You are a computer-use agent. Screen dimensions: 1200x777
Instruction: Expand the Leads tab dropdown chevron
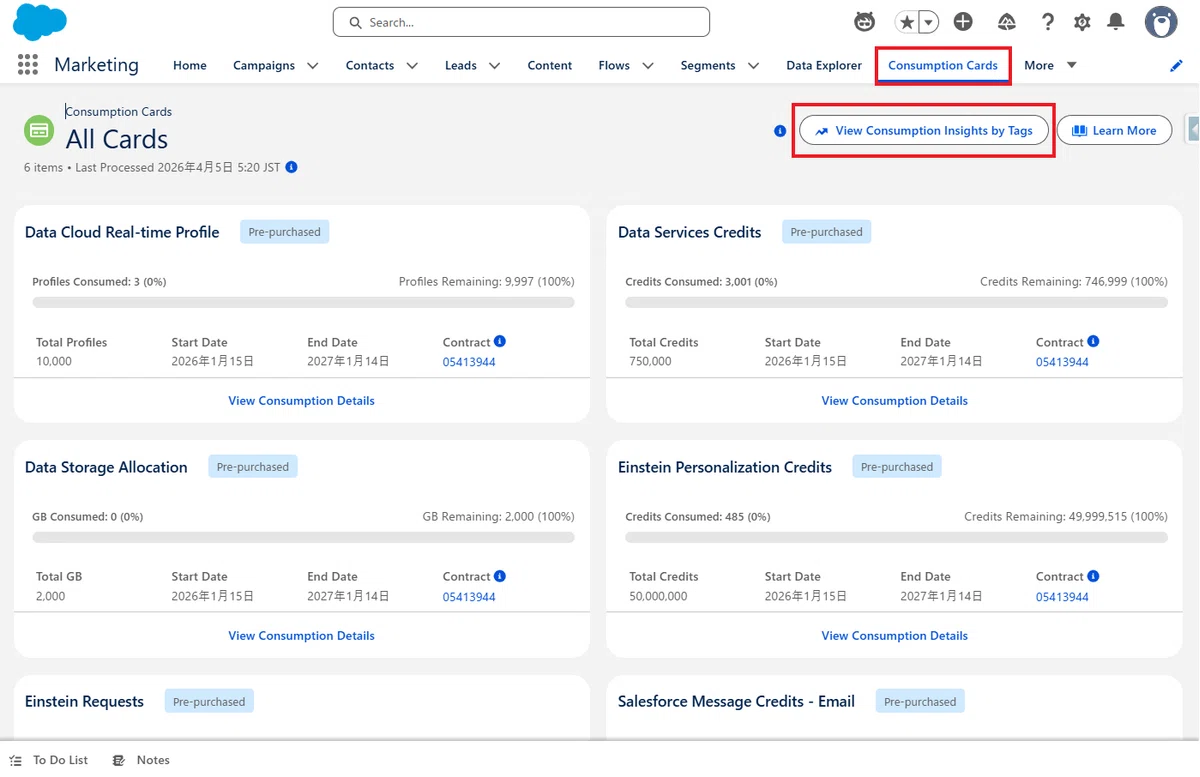(494, 66)
